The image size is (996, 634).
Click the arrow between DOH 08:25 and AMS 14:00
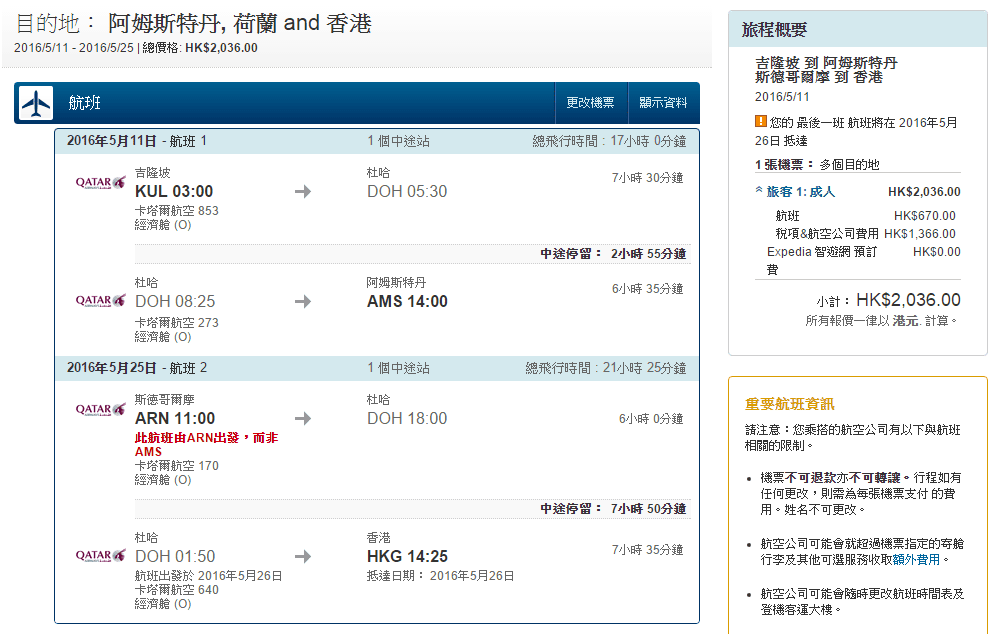pyautogui.click(x=303, y=301)
